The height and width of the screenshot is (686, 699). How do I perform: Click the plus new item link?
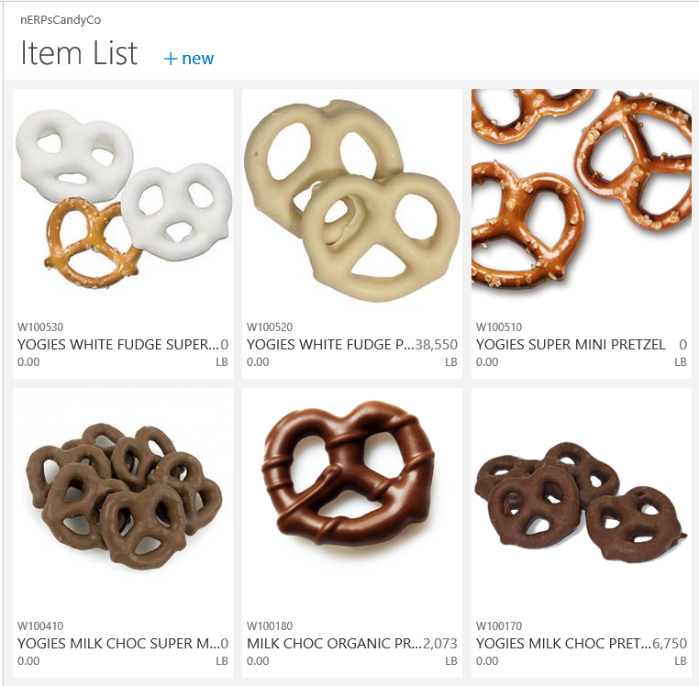tap(189, 58)
